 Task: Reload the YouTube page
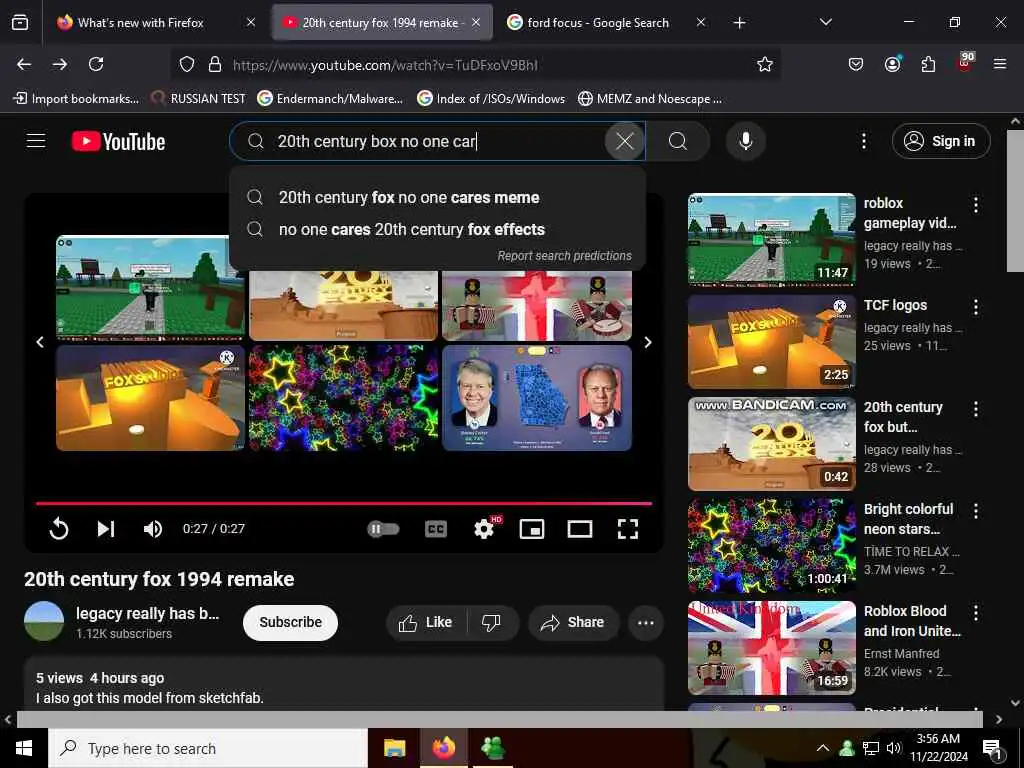pos(96,64)
